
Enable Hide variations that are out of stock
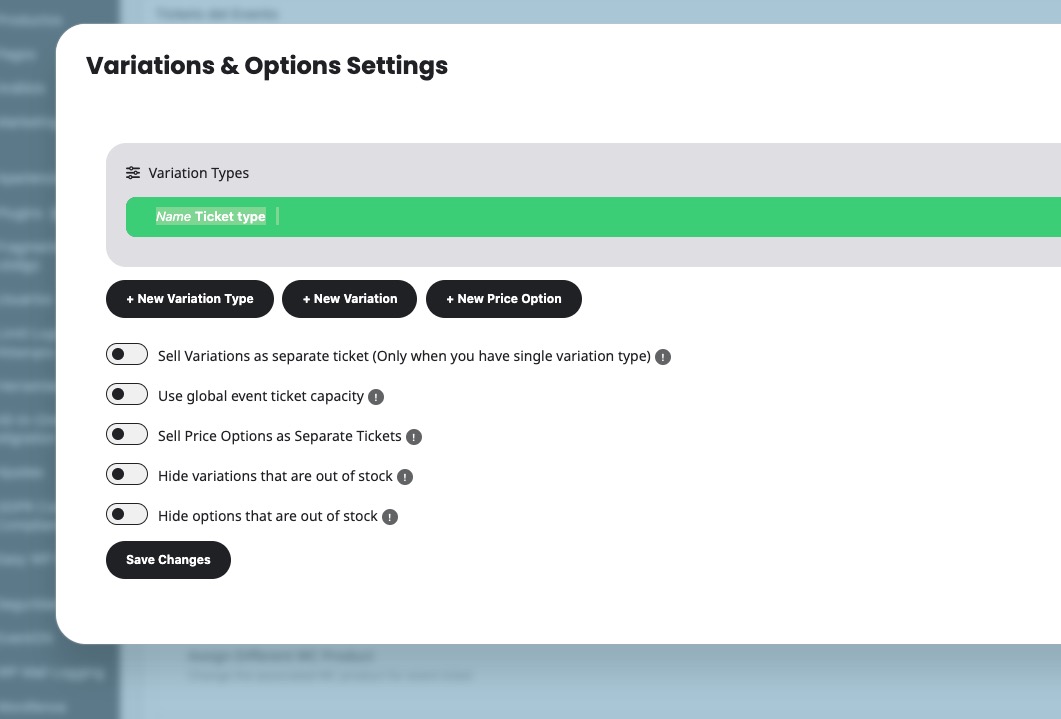[127, 475]
